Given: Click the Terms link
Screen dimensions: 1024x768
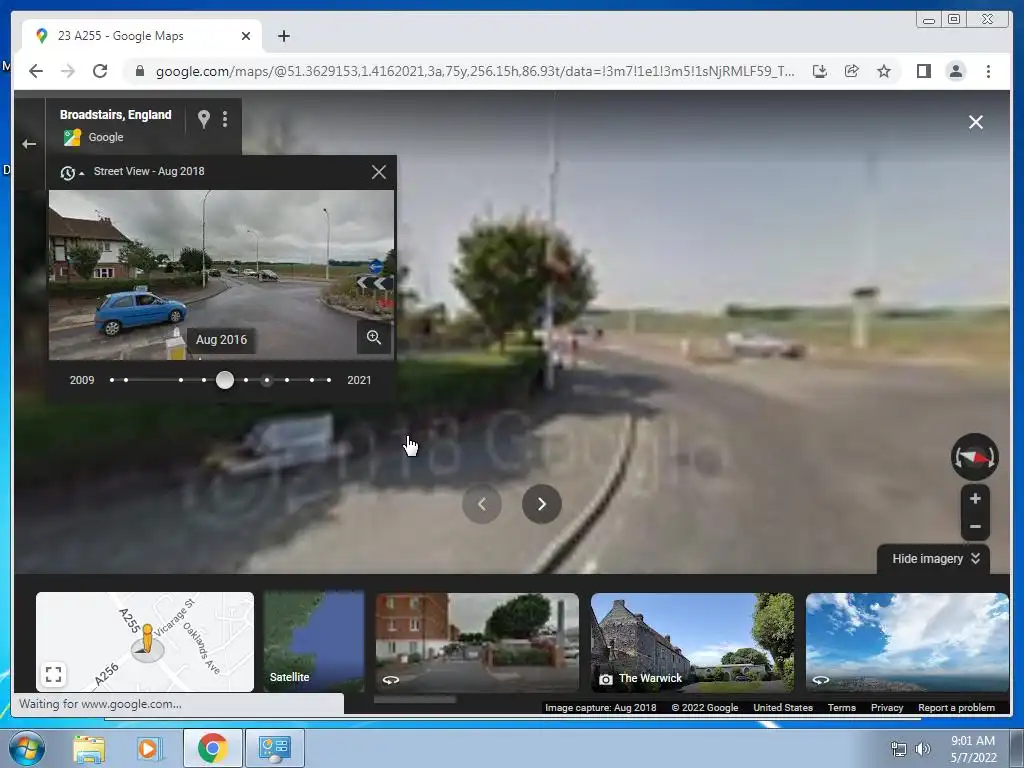Looking at the screenshot, I should [841, 707].
